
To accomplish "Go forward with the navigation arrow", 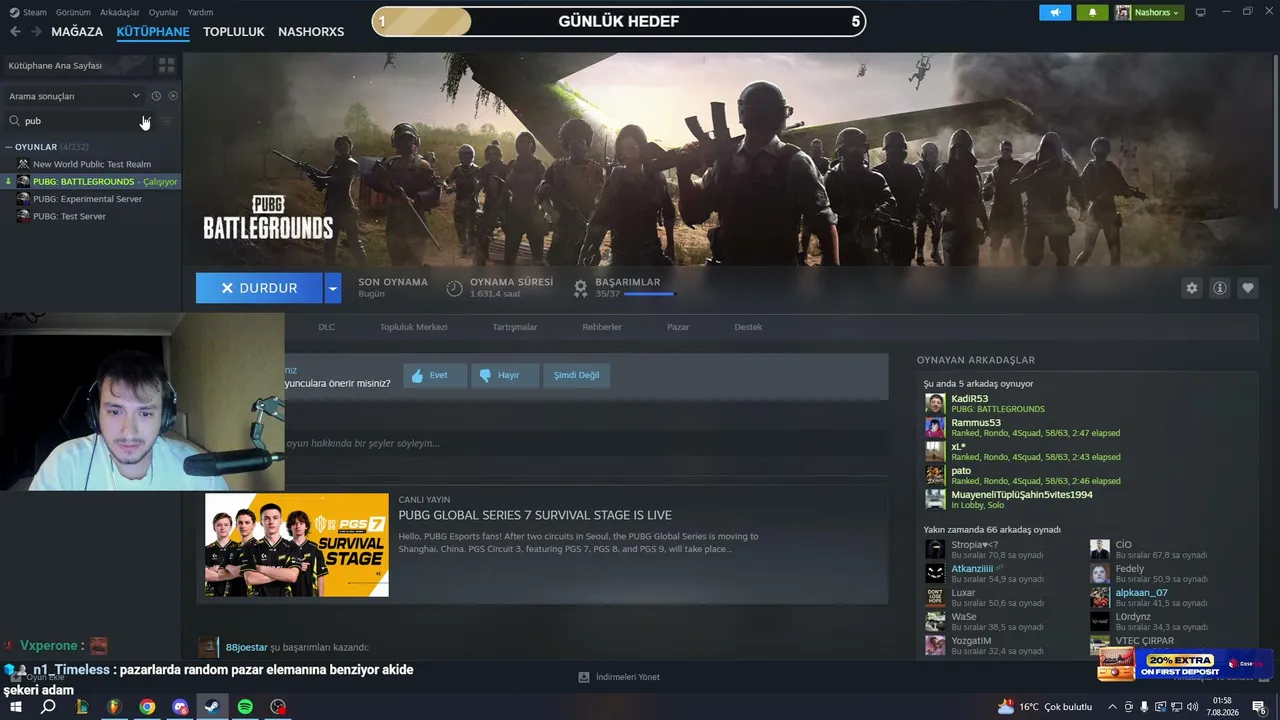I will click(x=36, y=32).
